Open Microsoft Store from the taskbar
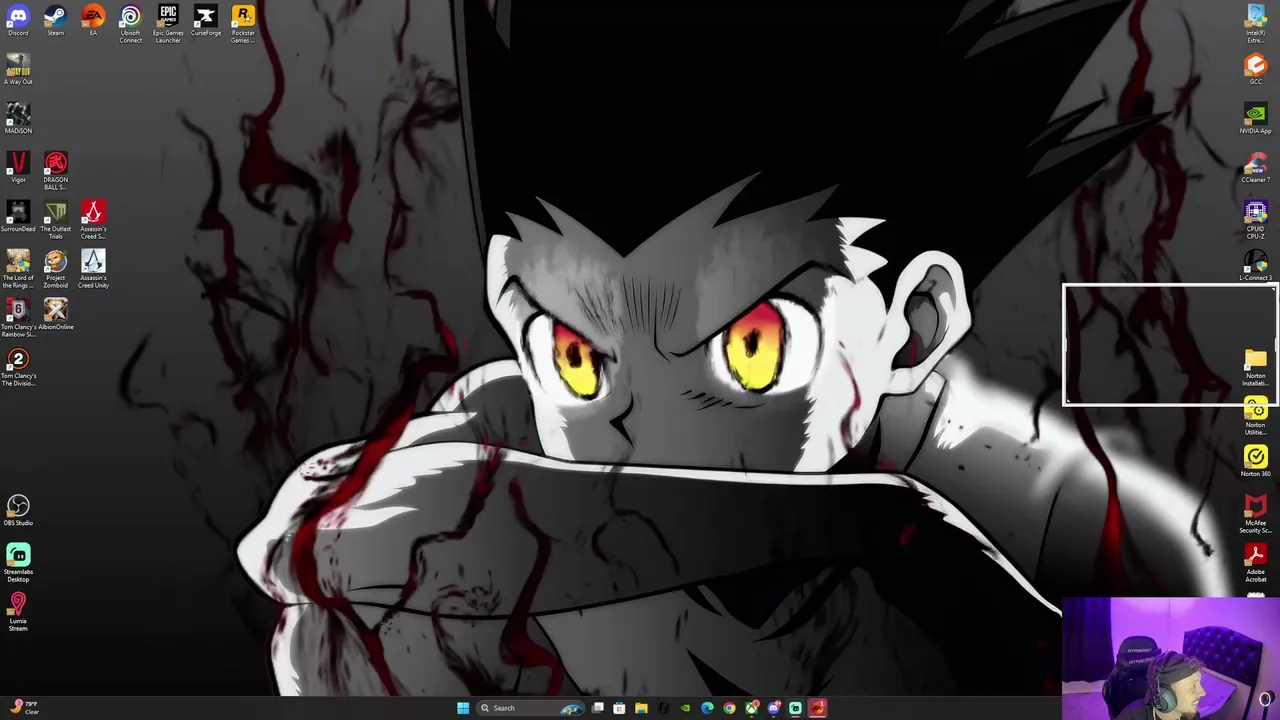The image size is (1280, 720). point(619,708)
